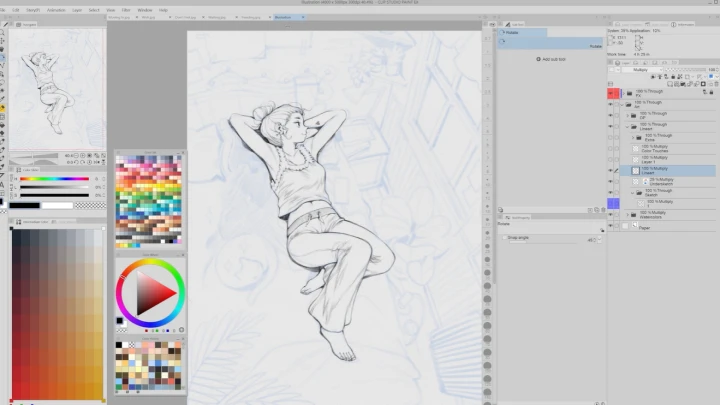Click the duplicate sub tool icon
Image resolution: width=720 pixels, height=405 pixels.
tap(596, 210)
